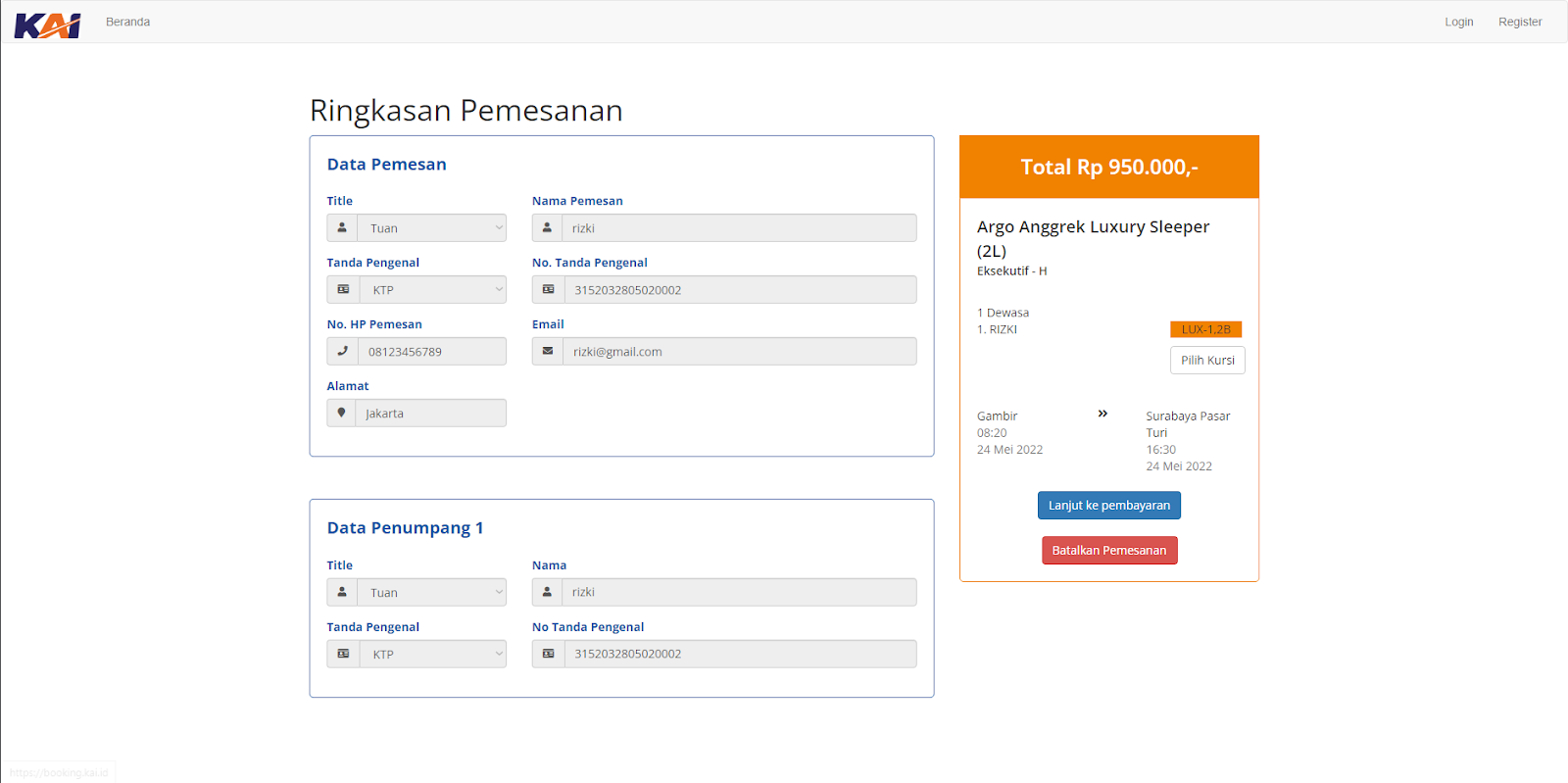Viewport: 1568px width, 783px height.
Task: Click the Data Pemesan heading
Action: click(x=387, y=164)
